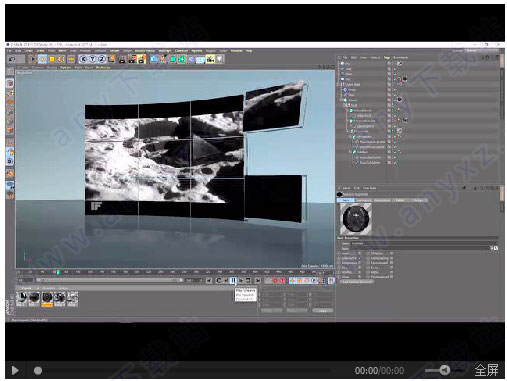Click the Render View clapperboard icon

click(x=122, y=59)
